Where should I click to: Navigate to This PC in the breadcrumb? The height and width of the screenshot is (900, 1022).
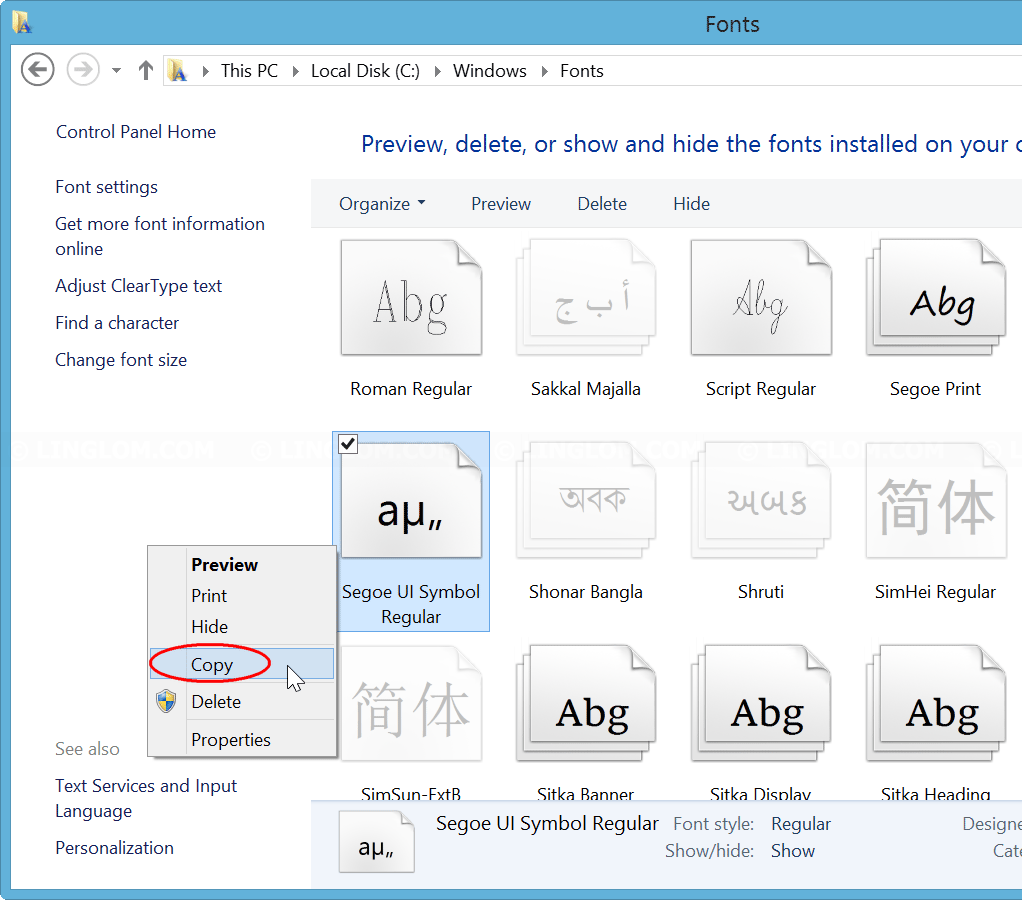tap(248, 71)
